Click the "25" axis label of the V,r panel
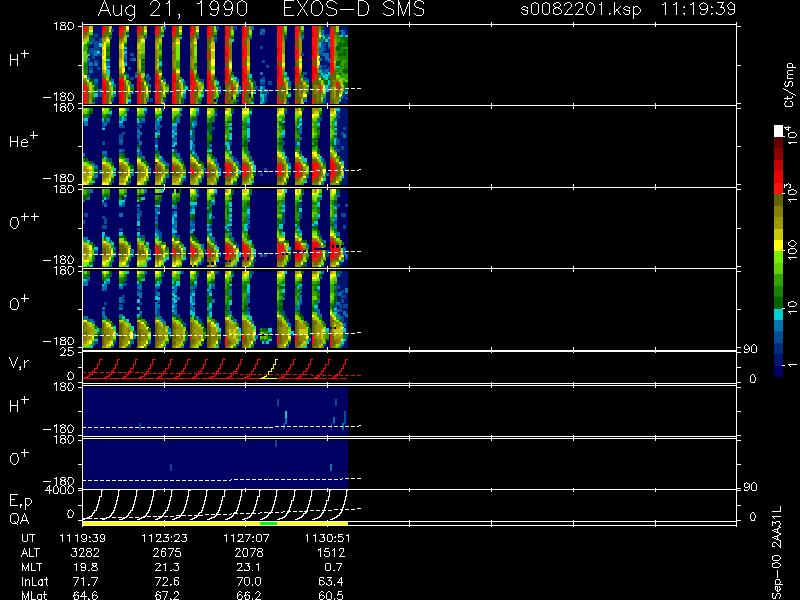The height and width of the screenshot is (600, 800). pos(69,352)
